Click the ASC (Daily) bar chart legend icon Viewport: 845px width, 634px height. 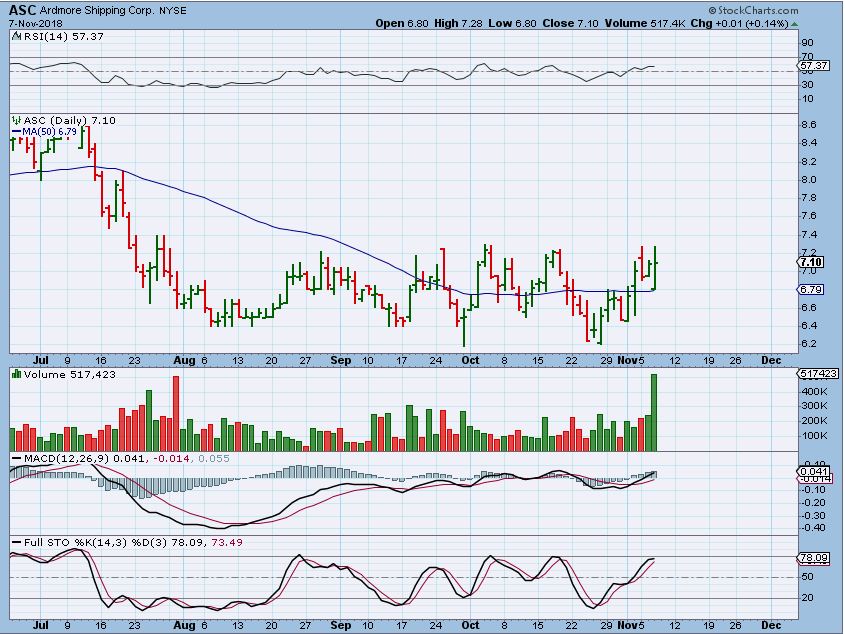click(x=16, y=121)
